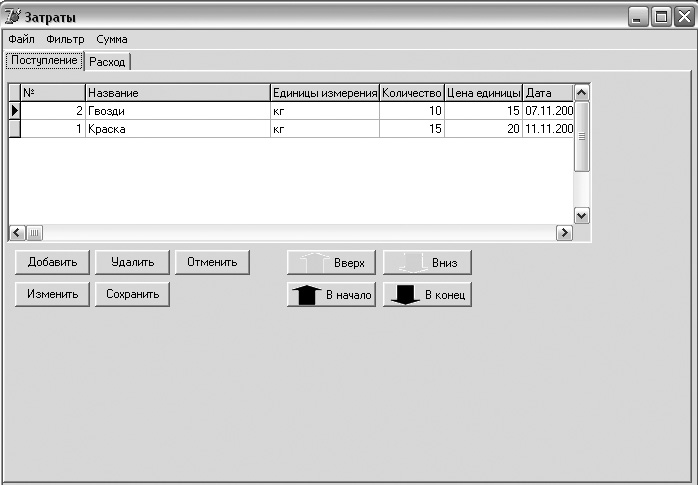
Task: Maximize the Затраты window
Action: click(x=661, y=17)
